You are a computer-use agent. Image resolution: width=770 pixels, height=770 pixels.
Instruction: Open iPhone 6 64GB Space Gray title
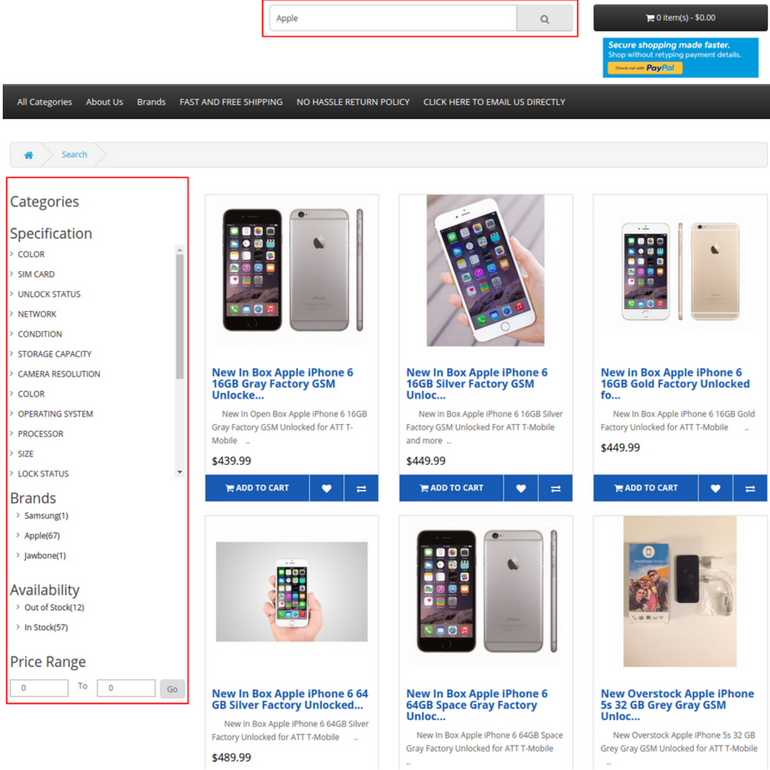477,705
